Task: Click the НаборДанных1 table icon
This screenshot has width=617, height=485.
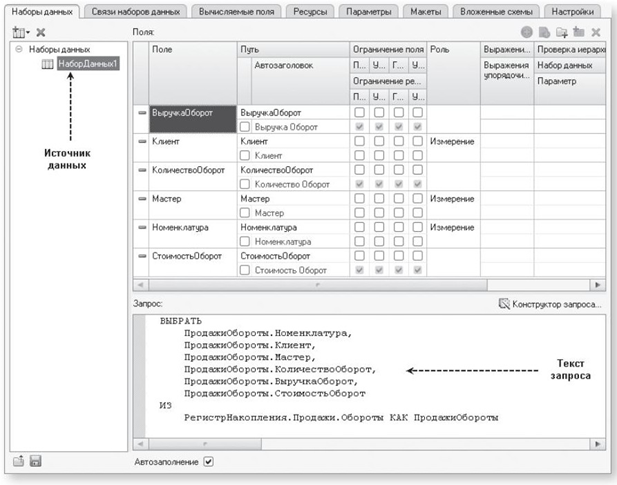Action: 48,64
